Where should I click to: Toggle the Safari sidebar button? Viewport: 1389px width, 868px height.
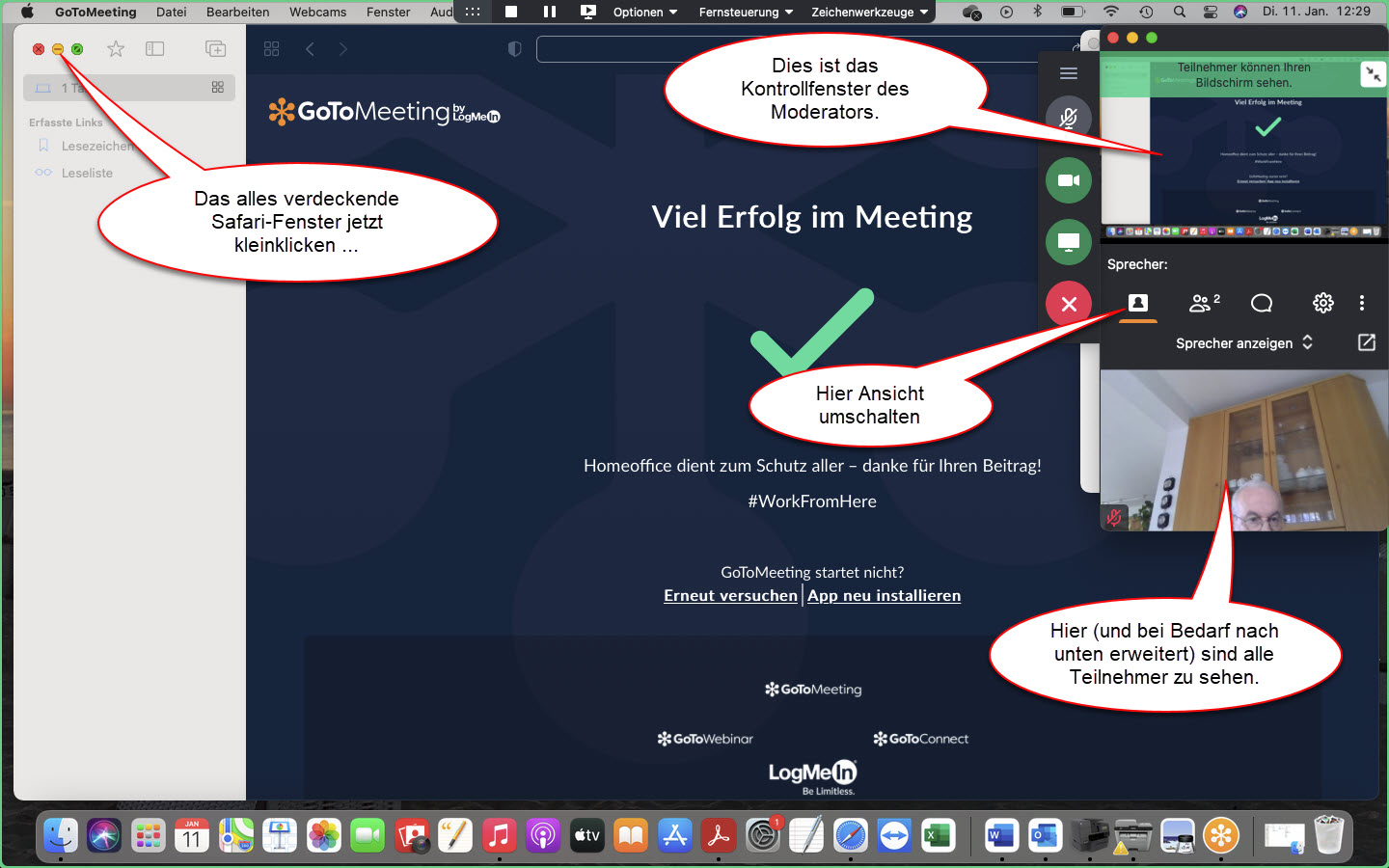154,48
